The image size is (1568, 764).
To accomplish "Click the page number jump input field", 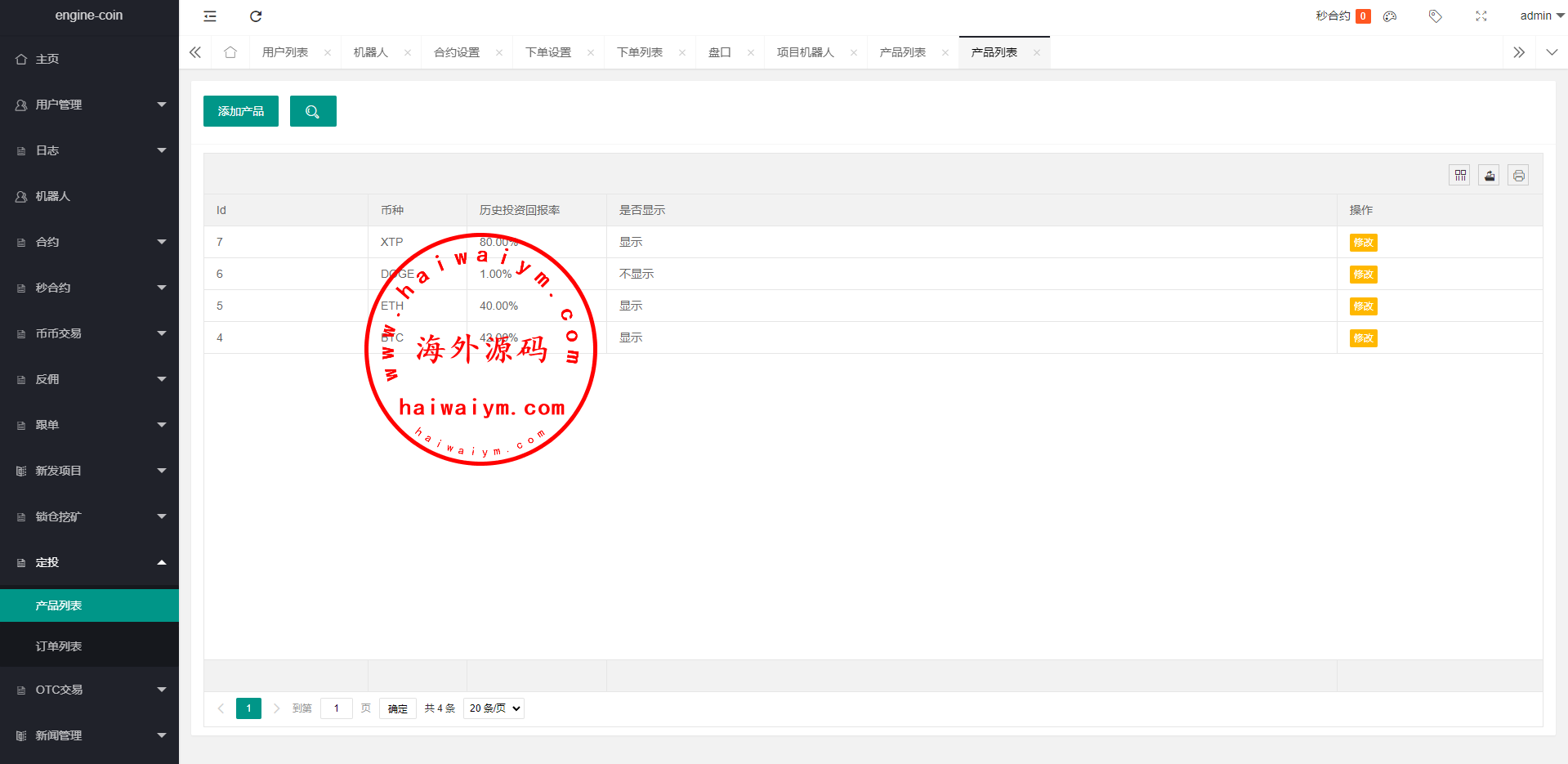I will tap(336, 708).
